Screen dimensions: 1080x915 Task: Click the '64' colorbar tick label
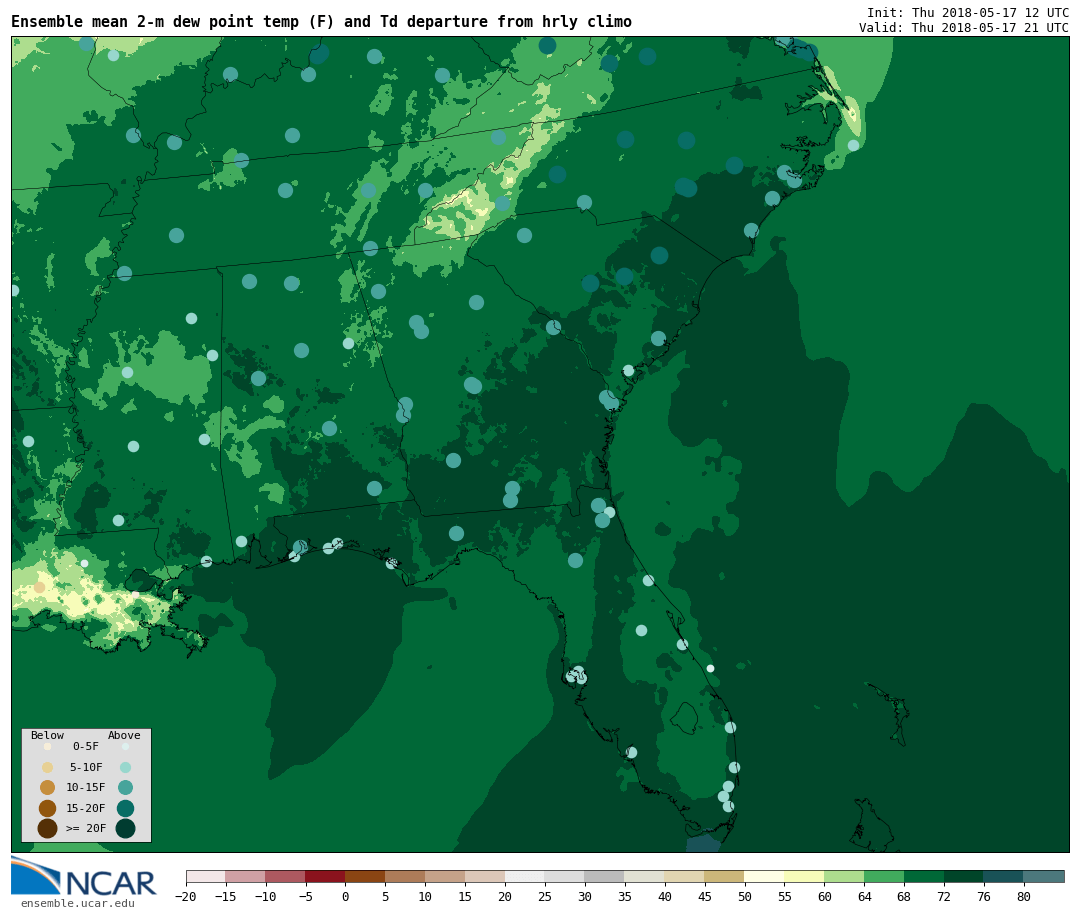[x=865, y=896]
